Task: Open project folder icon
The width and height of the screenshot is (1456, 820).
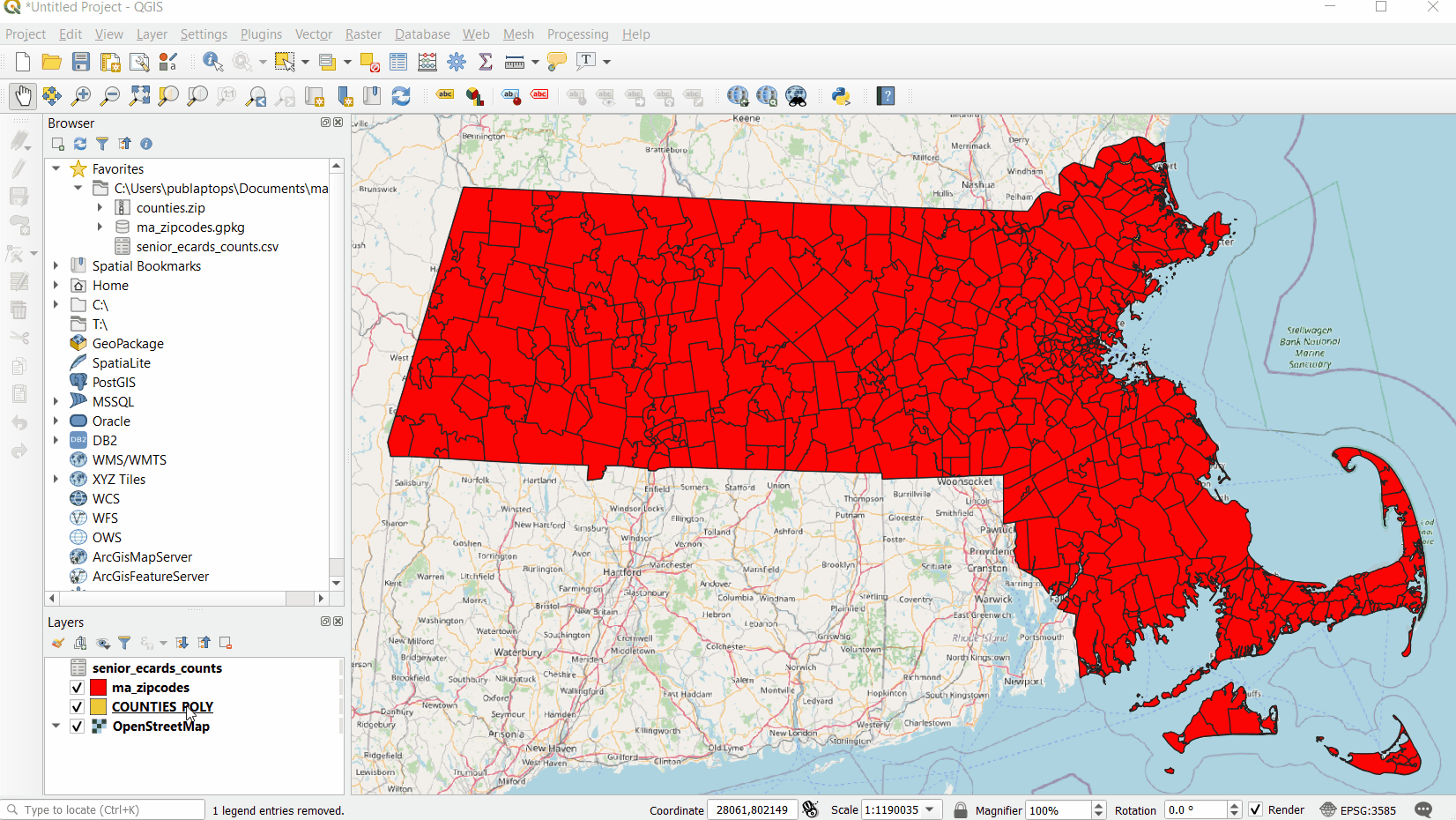Action: coord(52,62)
